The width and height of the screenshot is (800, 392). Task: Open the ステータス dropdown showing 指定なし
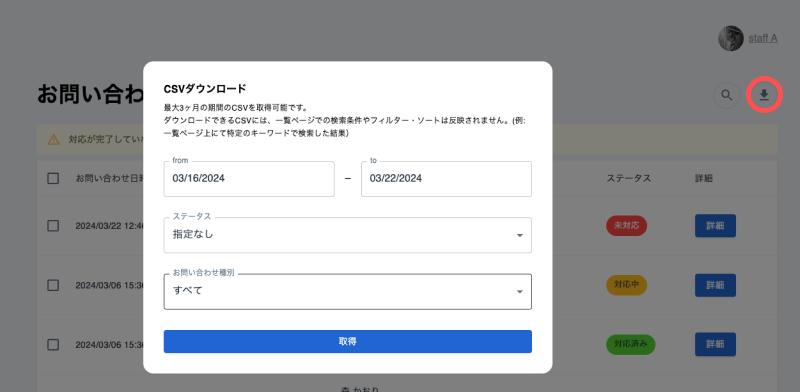347,235
